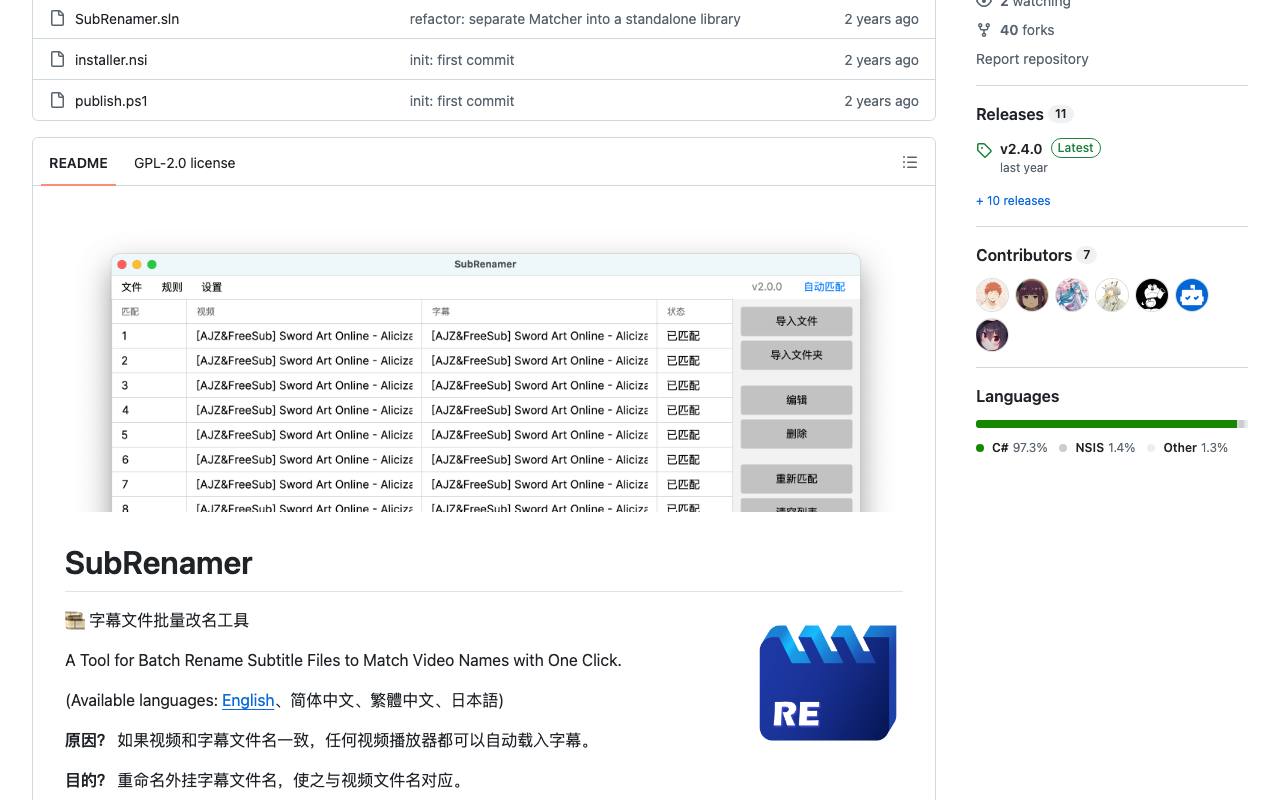Open the 40 forks link

1027,30
